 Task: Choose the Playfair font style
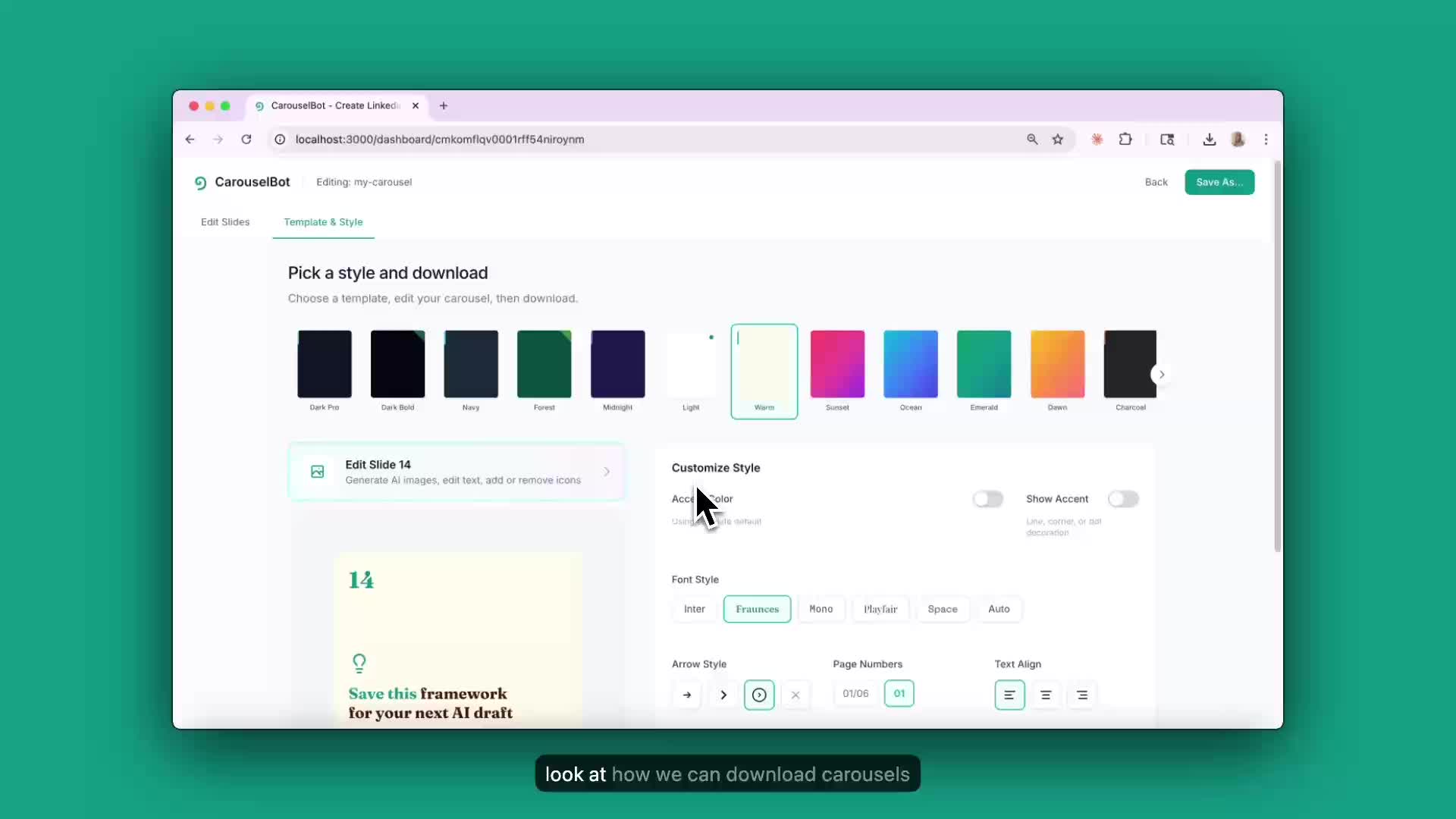(880, 609)
